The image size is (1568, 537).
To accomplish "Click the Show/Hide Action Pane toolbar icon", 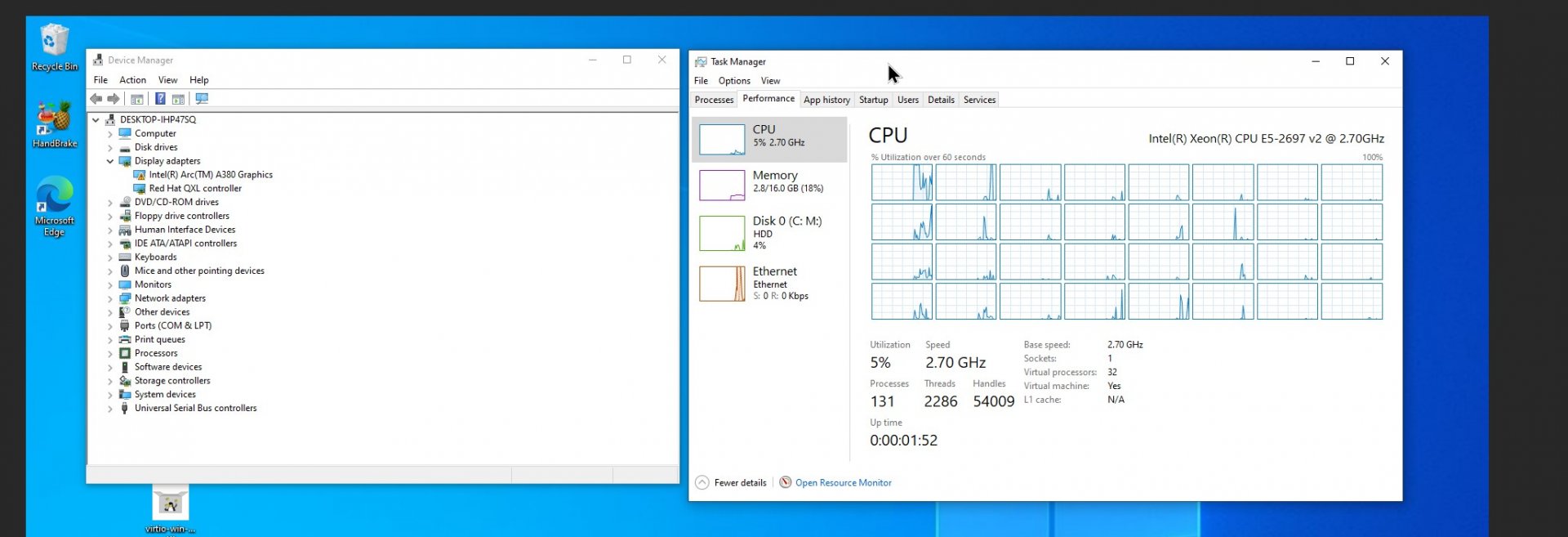I will 178,99.
